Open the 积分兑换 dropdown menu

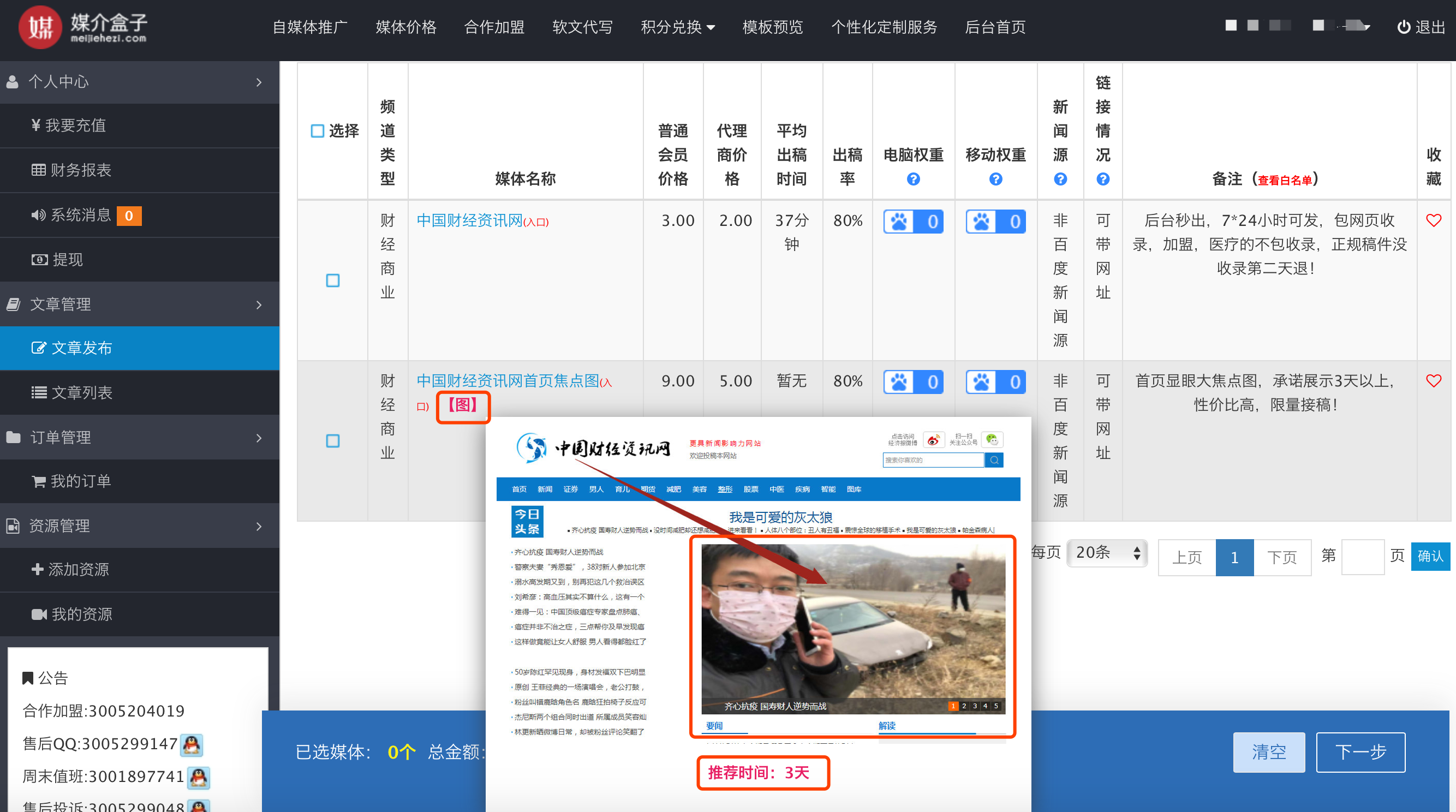[x=677, y=27]
